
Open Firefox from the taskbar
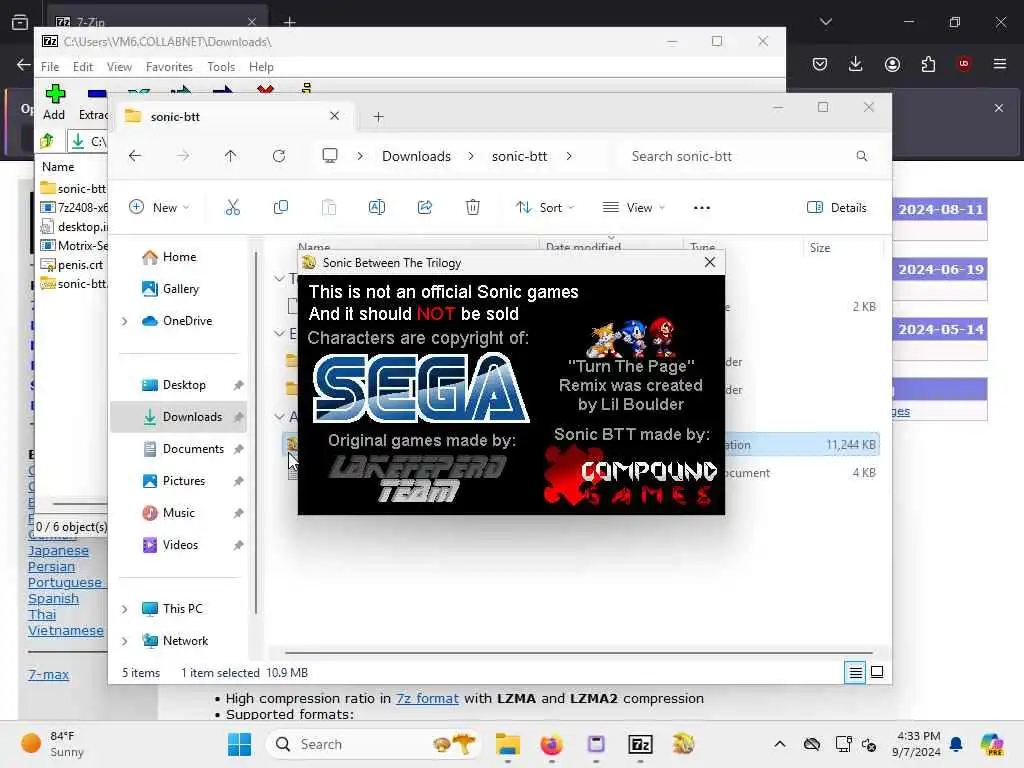552,744
